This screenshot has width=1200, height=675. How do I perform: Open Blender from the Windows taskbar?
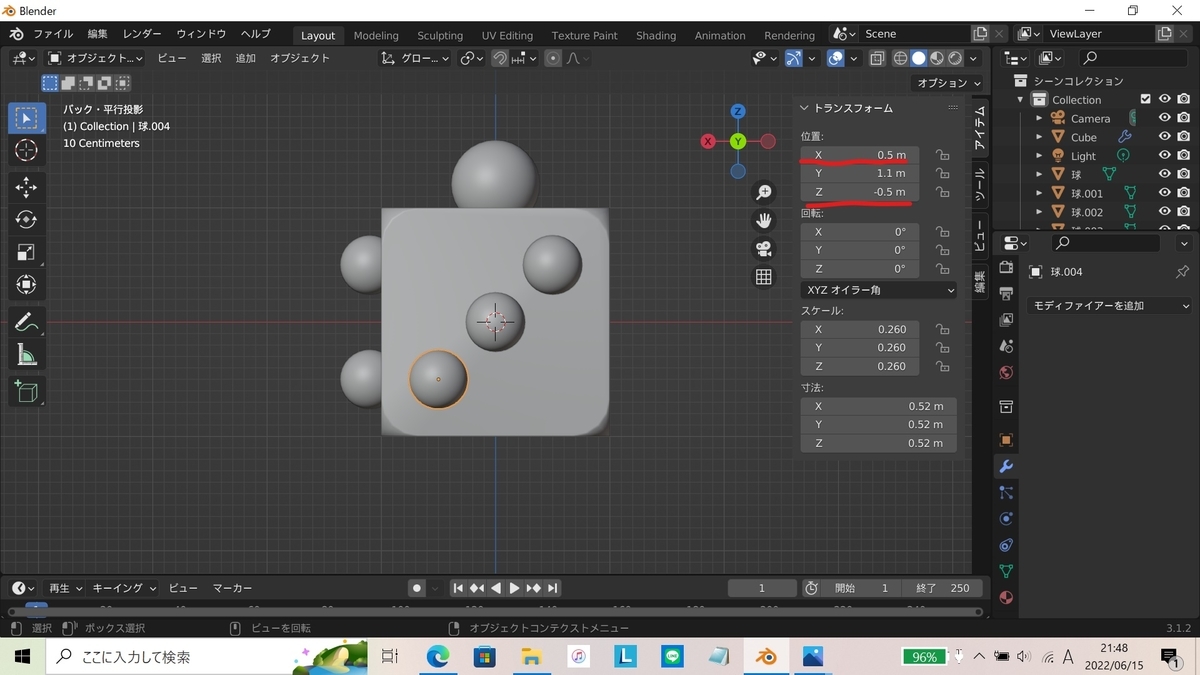(766, 657)
